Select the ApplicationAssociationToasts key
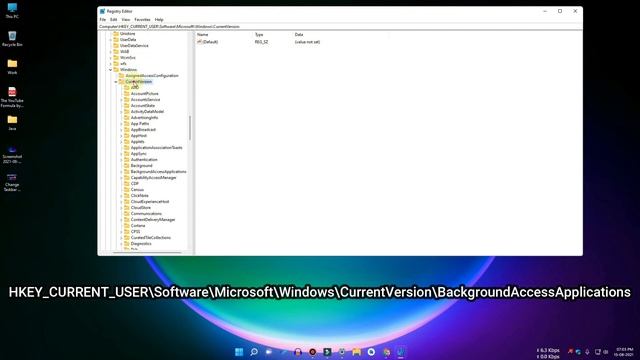The image size is (640, 360). 157,148
